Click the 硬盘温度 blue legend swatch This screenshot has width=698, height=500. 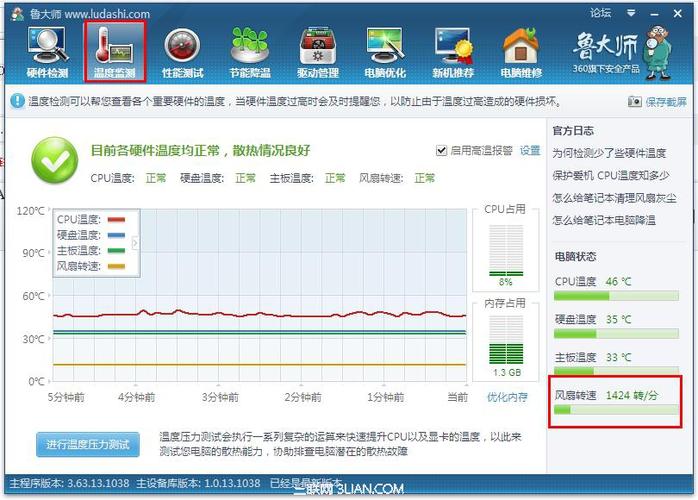[116, 235]
